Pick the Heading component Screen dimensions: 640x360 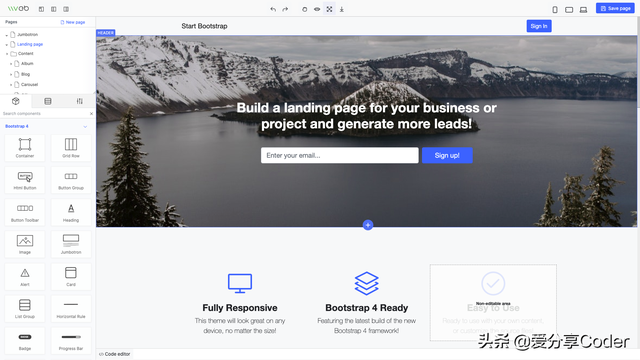pos(71,212)
